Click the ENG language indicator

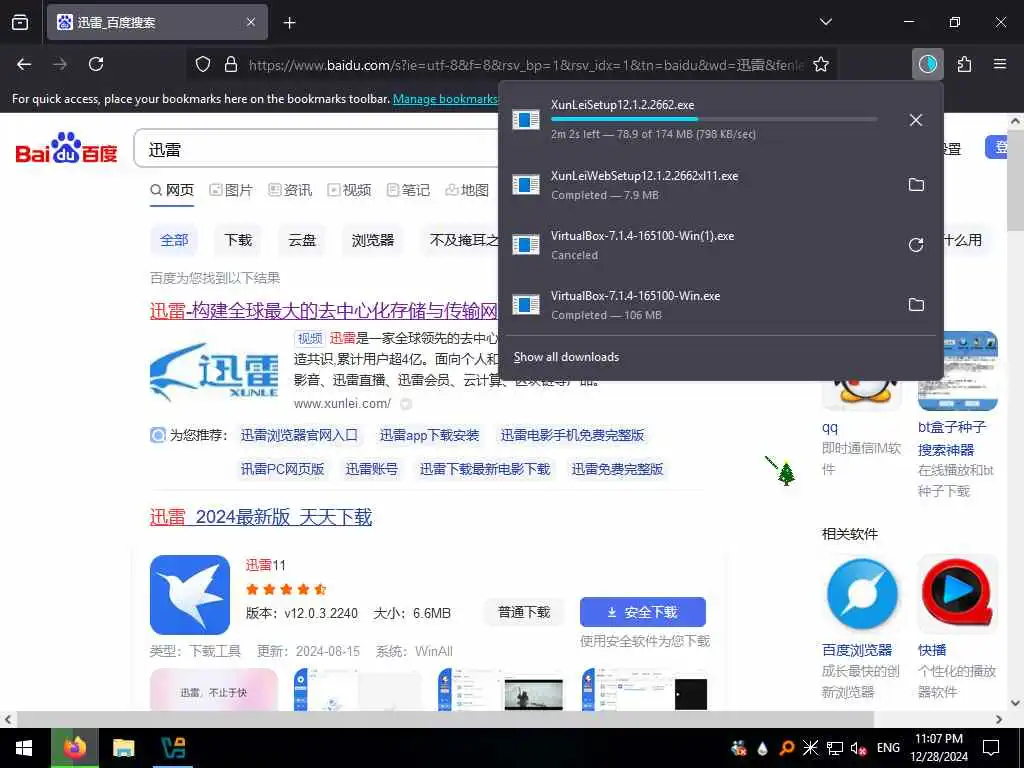888,748
